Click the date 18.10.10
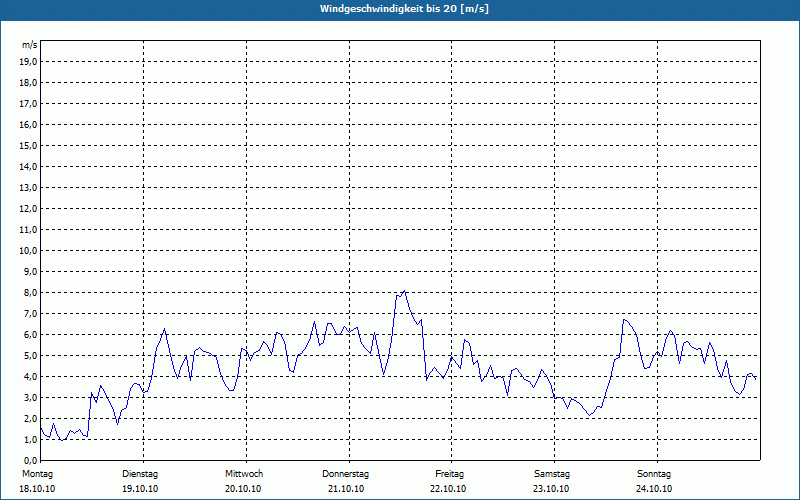Image resolution: width=800 pixels, height=500 pixels. click(x=37, y=489)
